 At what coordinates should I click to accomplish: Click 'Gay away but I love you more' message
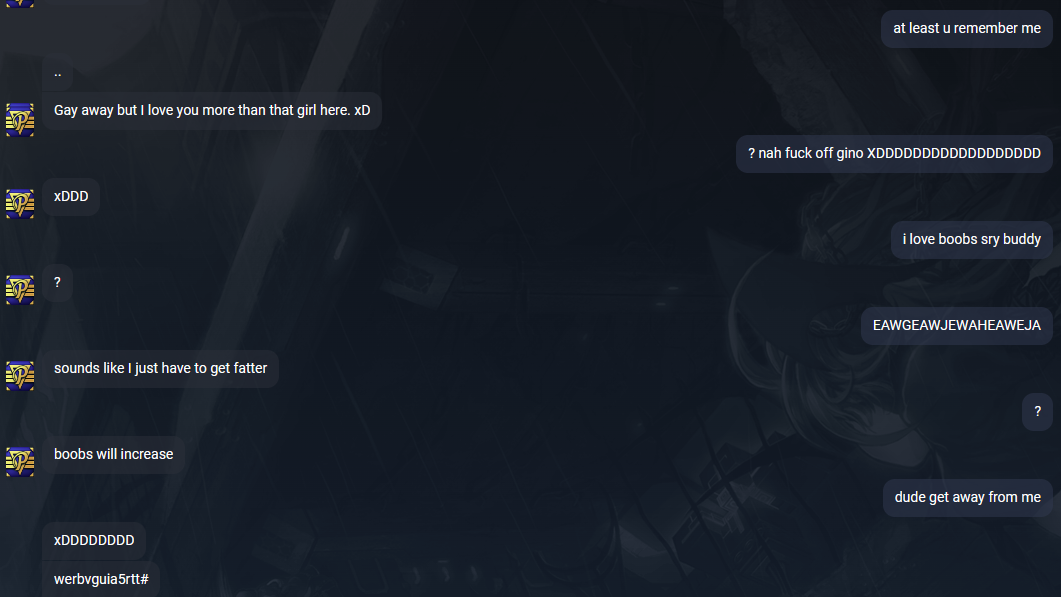(x=212, y=110)
